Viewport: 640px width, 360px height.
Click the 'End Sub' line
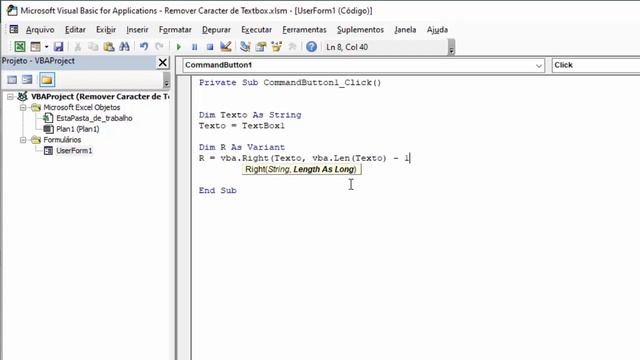click(x=218, y=190)
